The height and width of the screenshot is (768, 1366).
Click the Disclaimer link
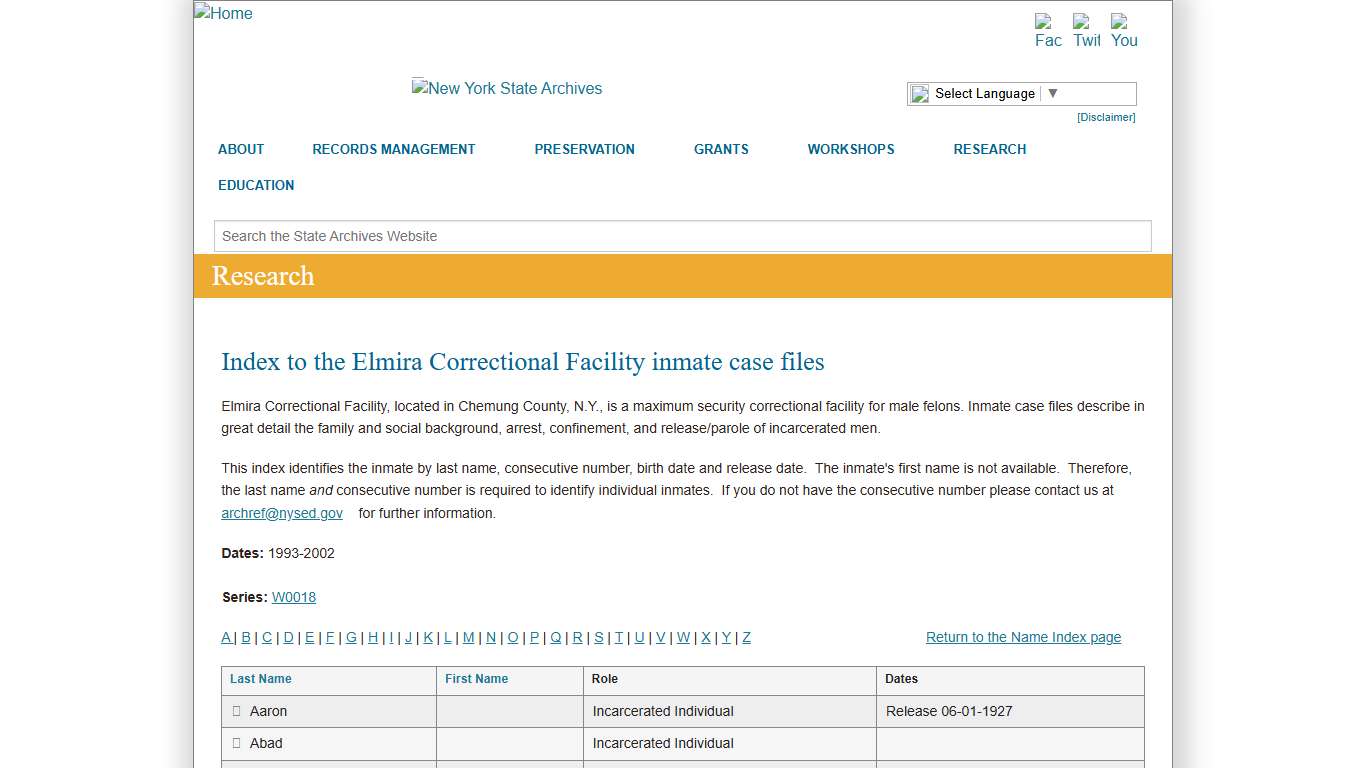pos(1105,117)
